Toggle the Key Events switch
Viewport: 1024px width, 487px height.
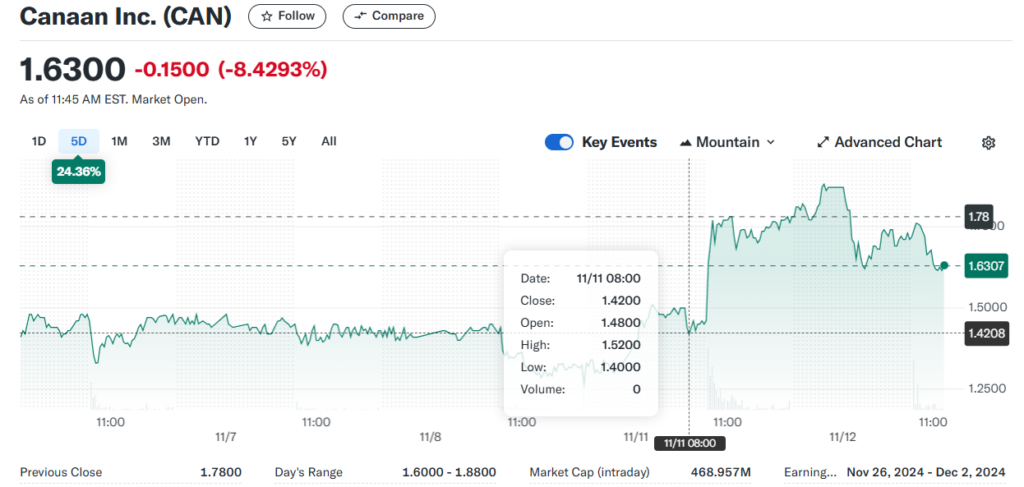tap(559, 142)
